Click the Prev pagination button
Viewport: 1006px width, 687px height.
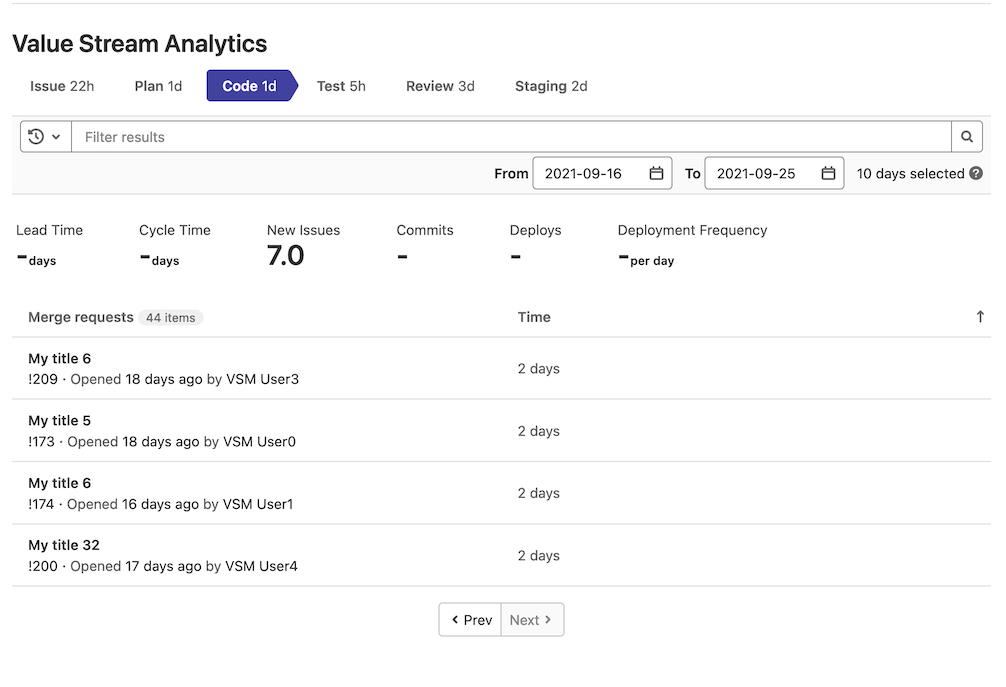[x=469, y=619]
